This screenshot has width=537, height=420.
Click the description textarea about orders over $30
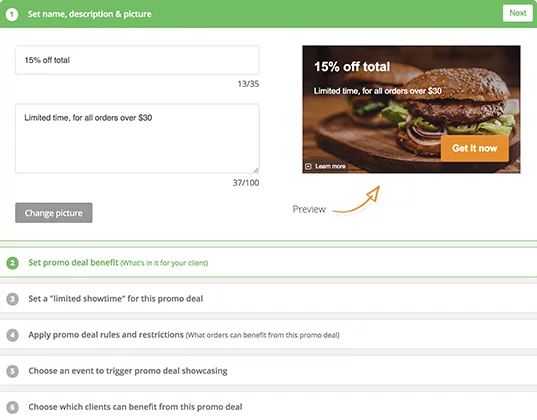(137, 138)
